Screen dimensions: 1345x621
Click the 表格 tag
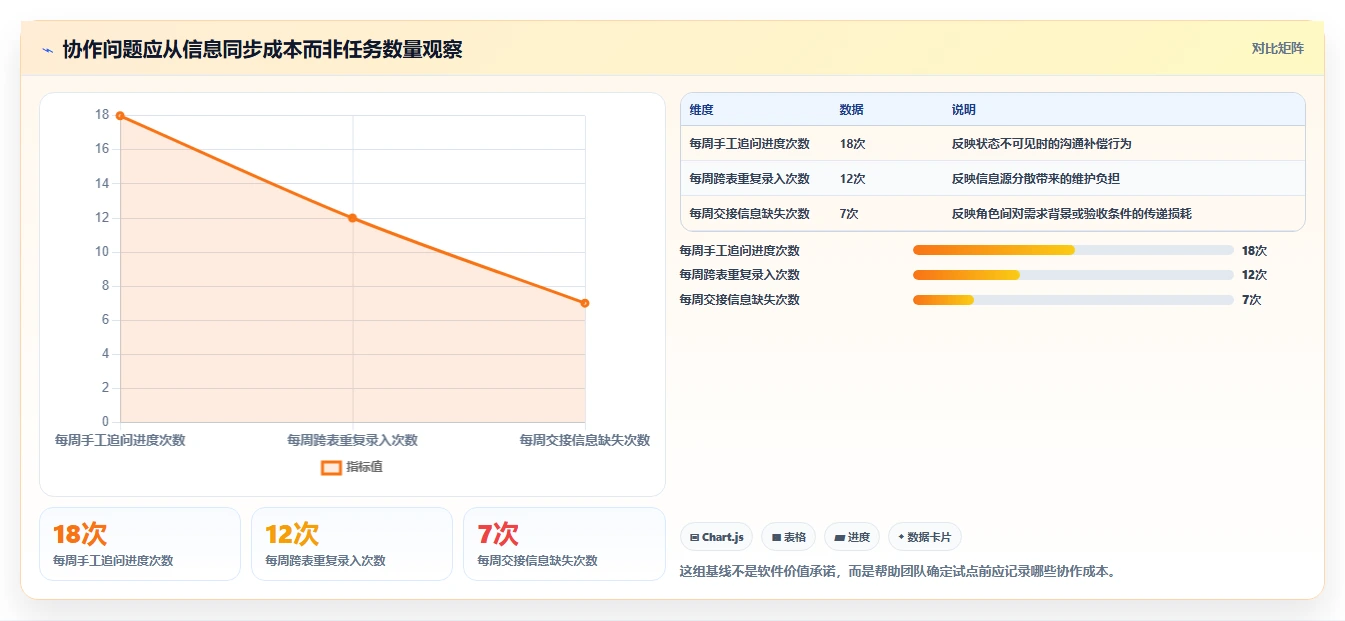[x=789, y=537]
